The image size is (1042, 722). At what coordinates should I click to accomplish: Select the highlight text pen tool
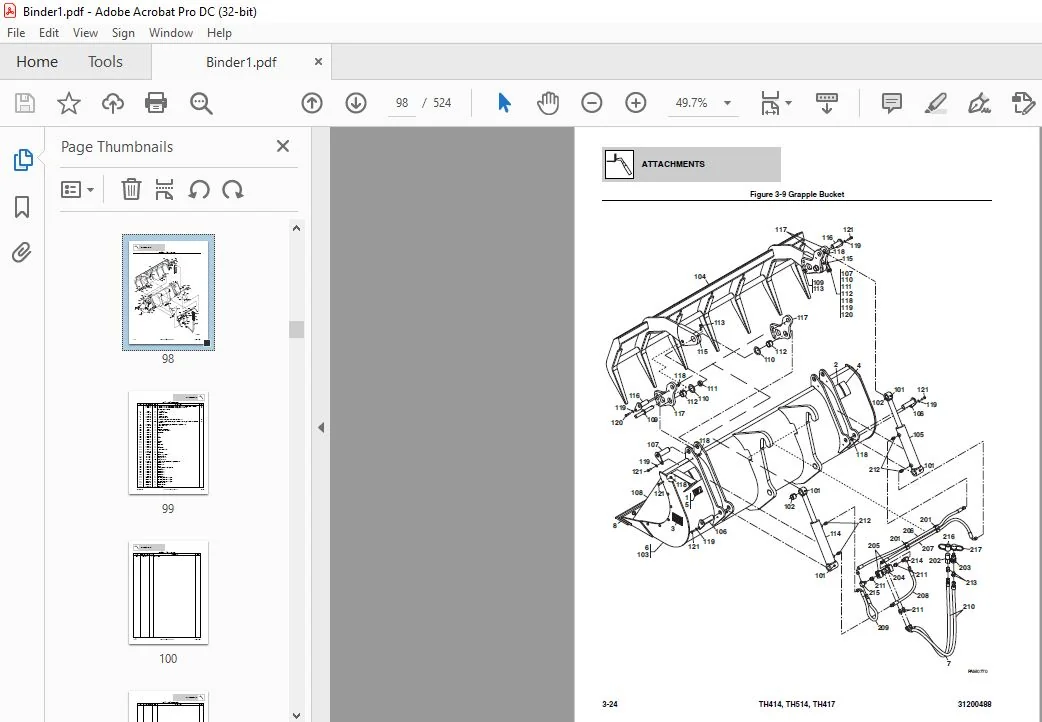tap(936, 103)
